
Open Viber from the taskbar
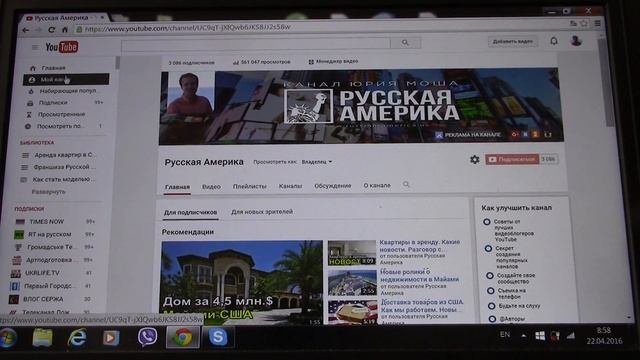[x=147, y=337]
